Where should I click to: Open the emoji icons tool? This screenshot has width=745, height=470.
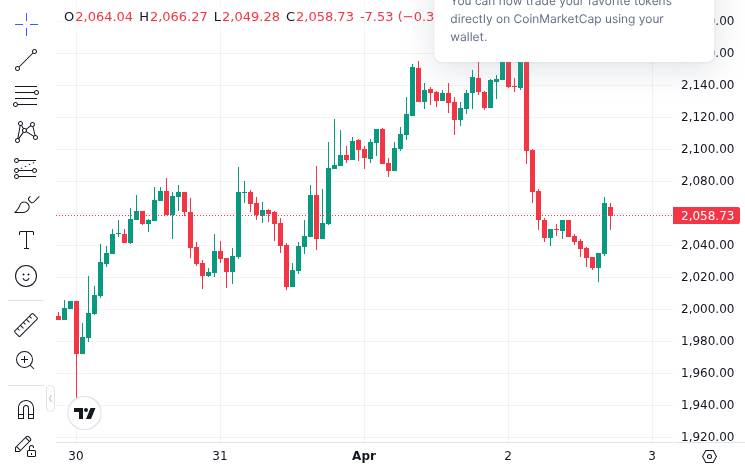26,275
